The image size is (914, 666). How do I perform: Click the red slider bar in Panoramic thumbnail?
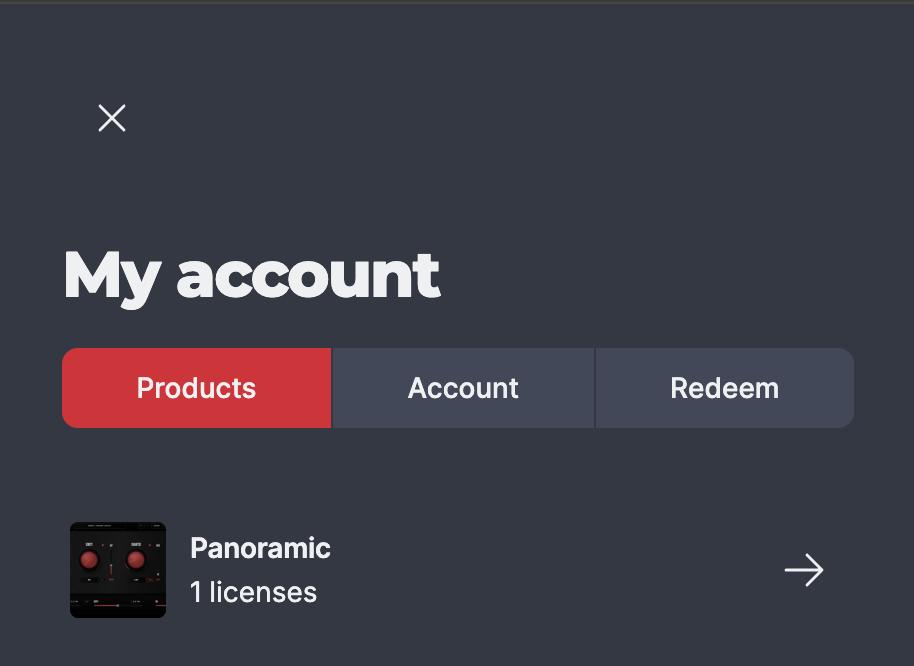click(x=107, y=606)
